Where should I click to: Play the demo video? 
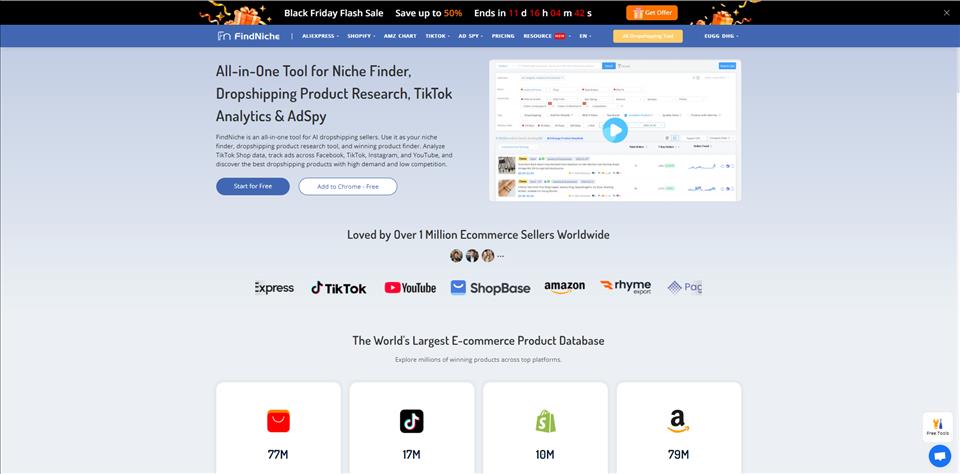[615, 130]
